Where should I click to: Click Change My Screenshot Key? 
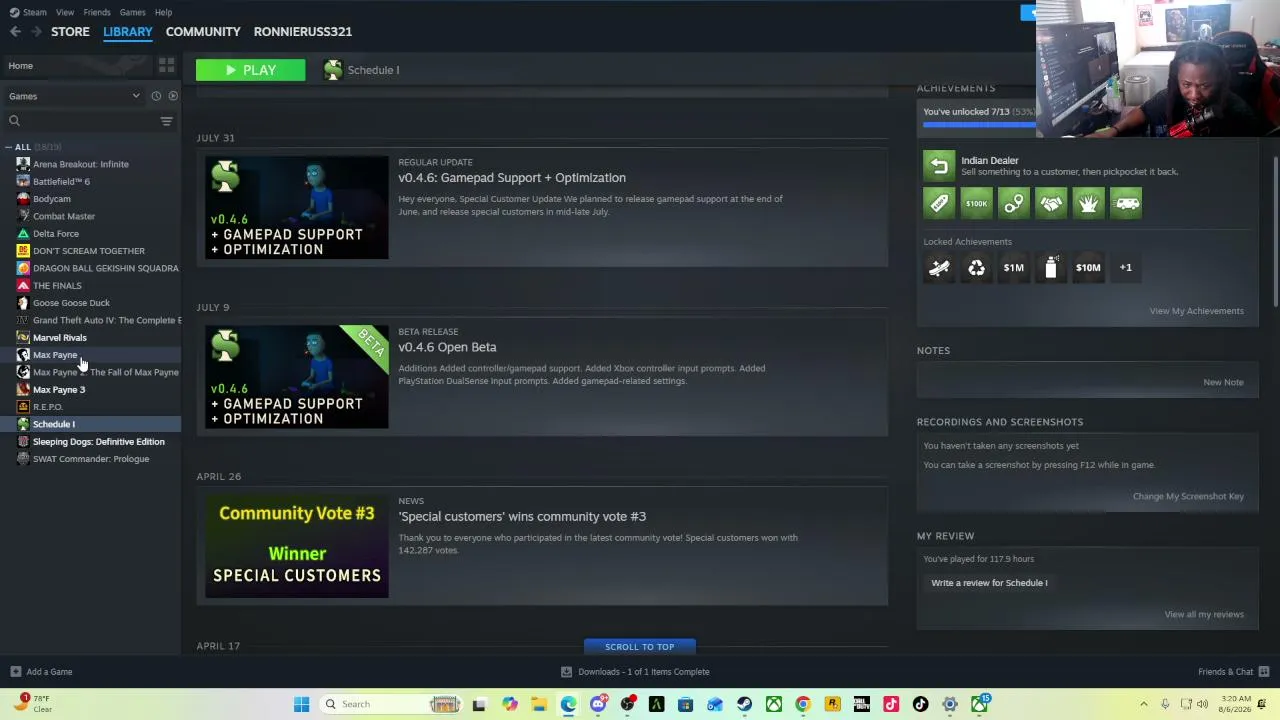coord(1188,496)
